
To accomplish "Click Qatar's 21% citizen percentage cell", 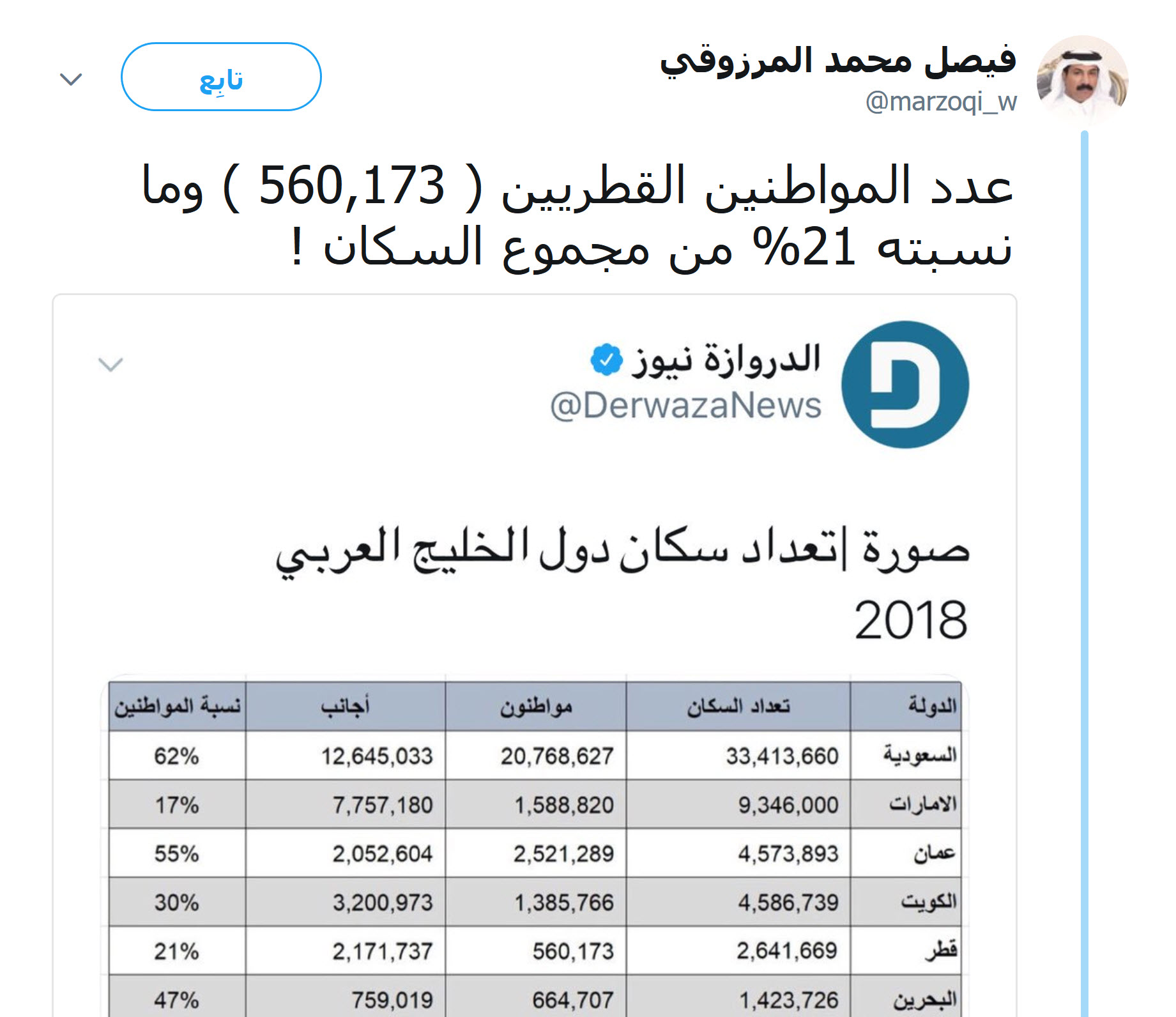I will click(x=176, y=951).
